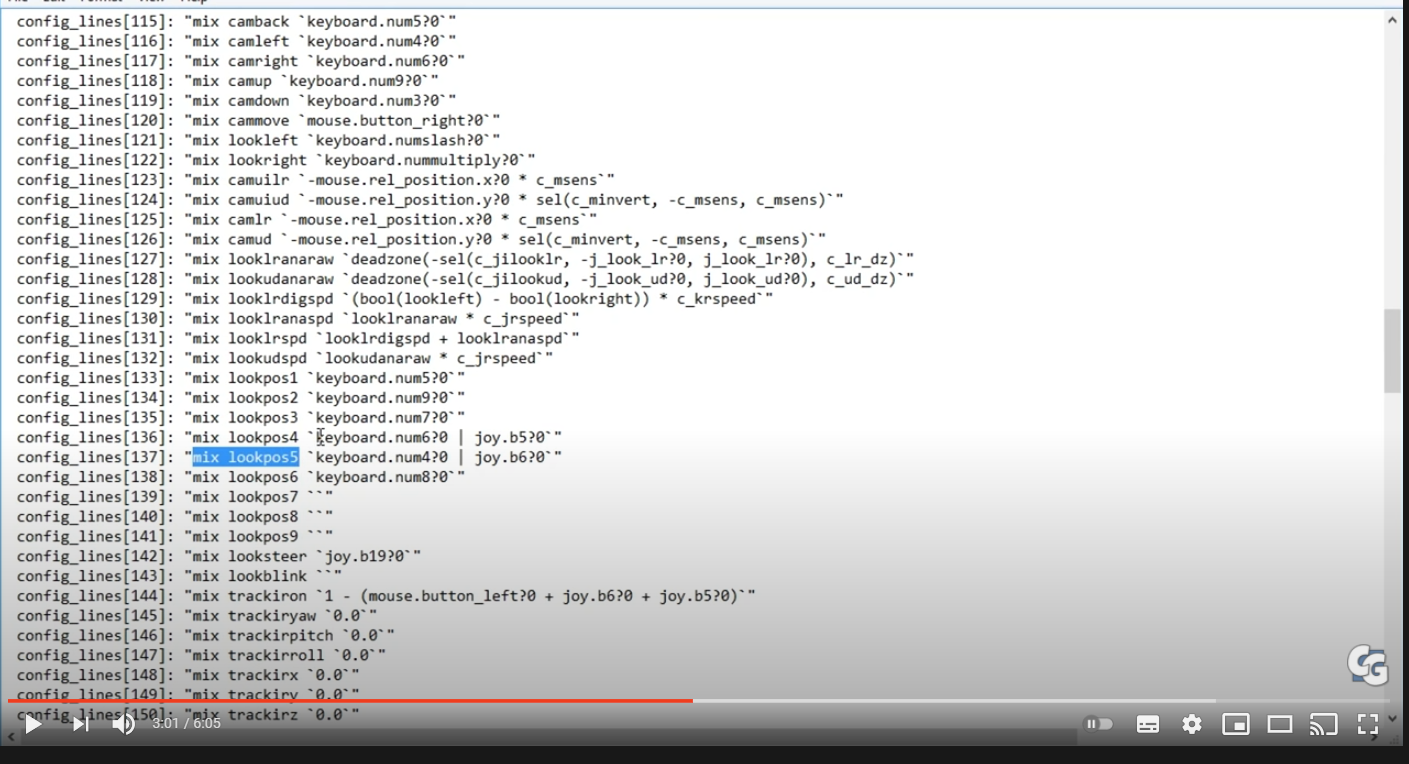Viewport: 1409px width, 764px height.
Task: Click line 147 "mix trackirroll" entry
Action: click(201, 655)
